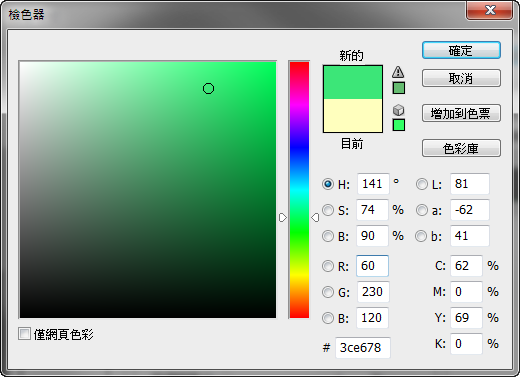This screenshot has height=377, width=520.
Task: Click the K black field showing 0
Action: 466,344
